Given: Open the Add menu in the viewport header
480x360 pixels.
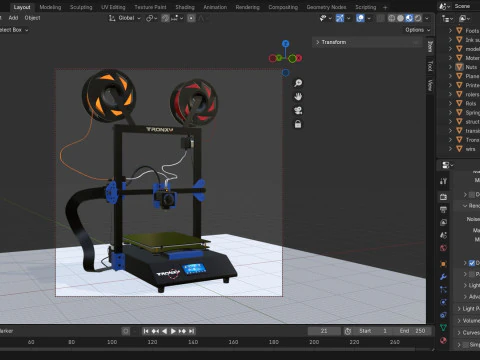Looking at the screenshot, I should [13, 18].
